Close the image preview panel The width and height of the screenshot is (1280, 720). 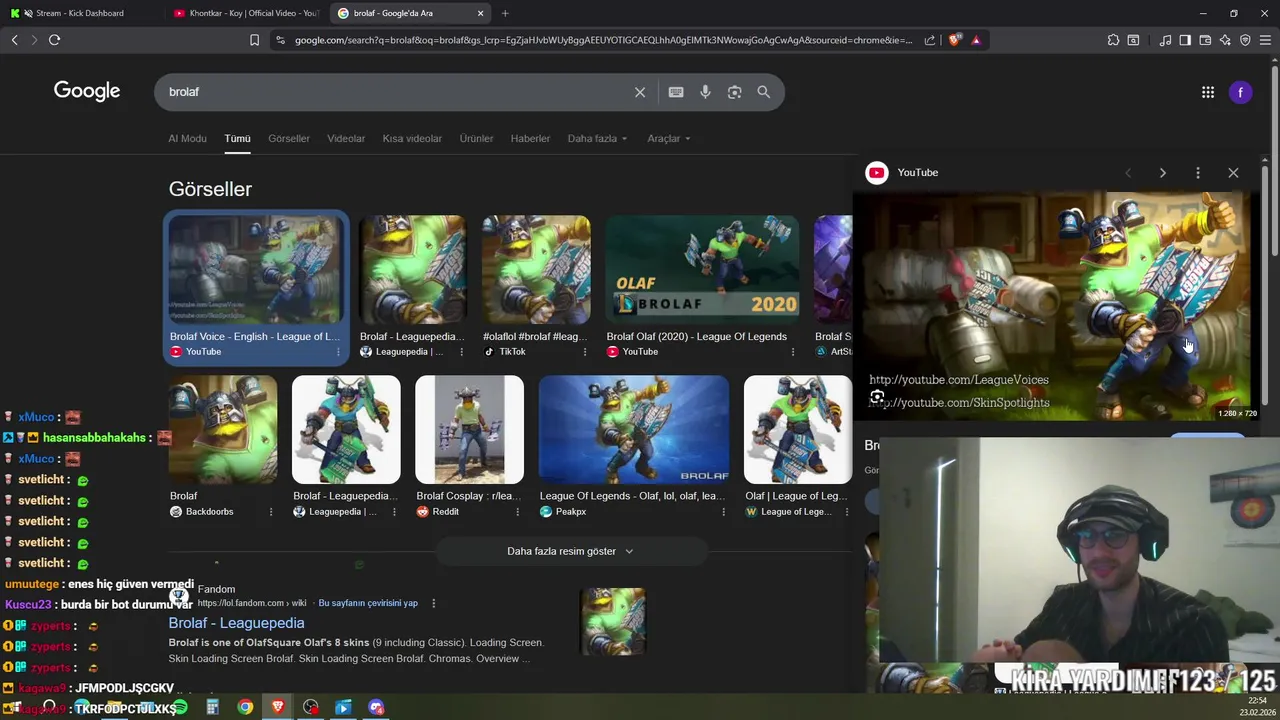click(x=1233, y=173)
